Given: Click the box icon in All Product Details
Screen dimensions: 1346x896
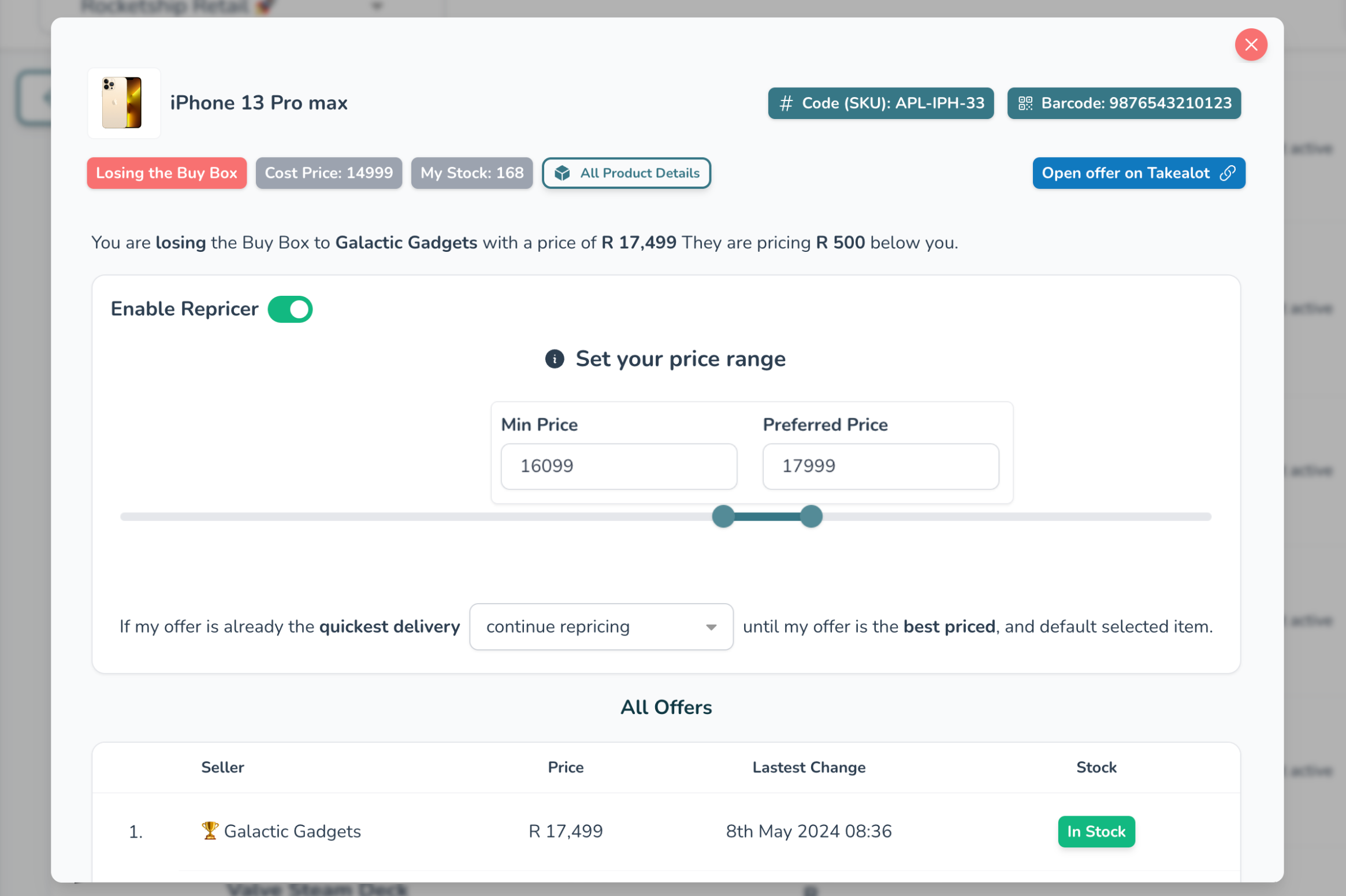Looking at the screenshot, I should tap(562, 173).
